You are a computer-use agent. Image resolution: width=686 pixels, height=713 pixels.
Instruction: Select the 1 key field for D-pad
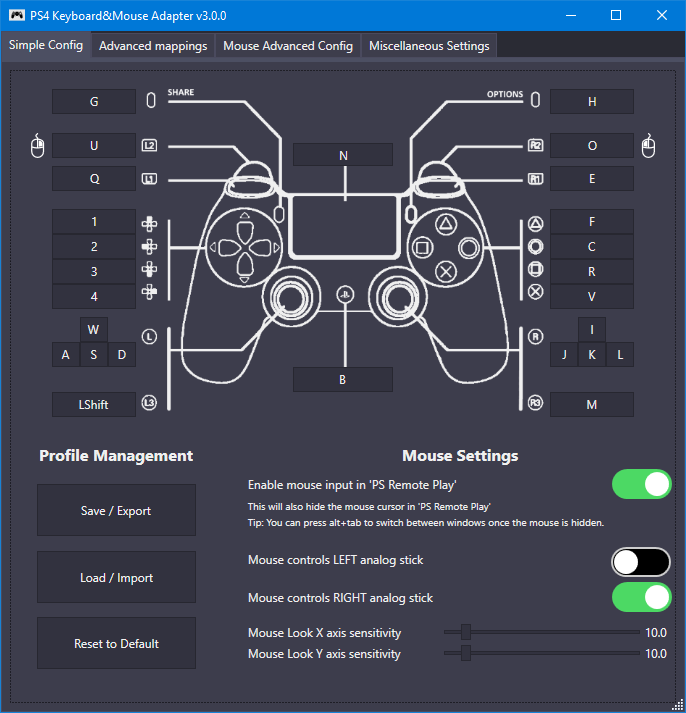94,221
